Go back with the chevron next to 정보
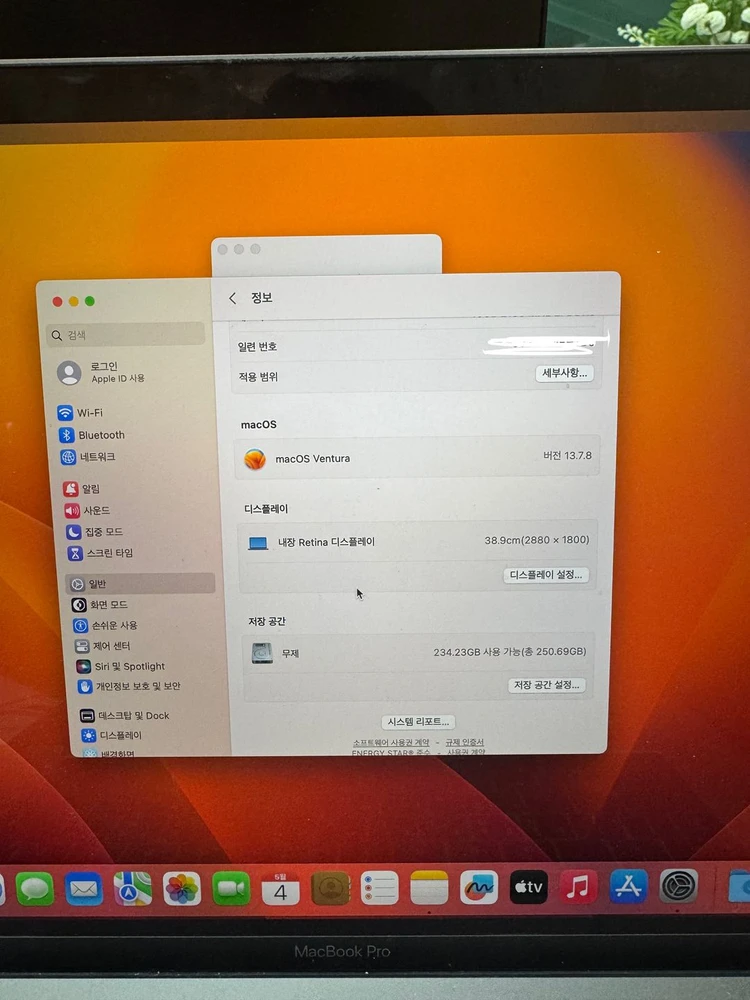Image resolution: width=750 pixels, height=1000 pixels. pyautogui.click(x=232, y=298)
